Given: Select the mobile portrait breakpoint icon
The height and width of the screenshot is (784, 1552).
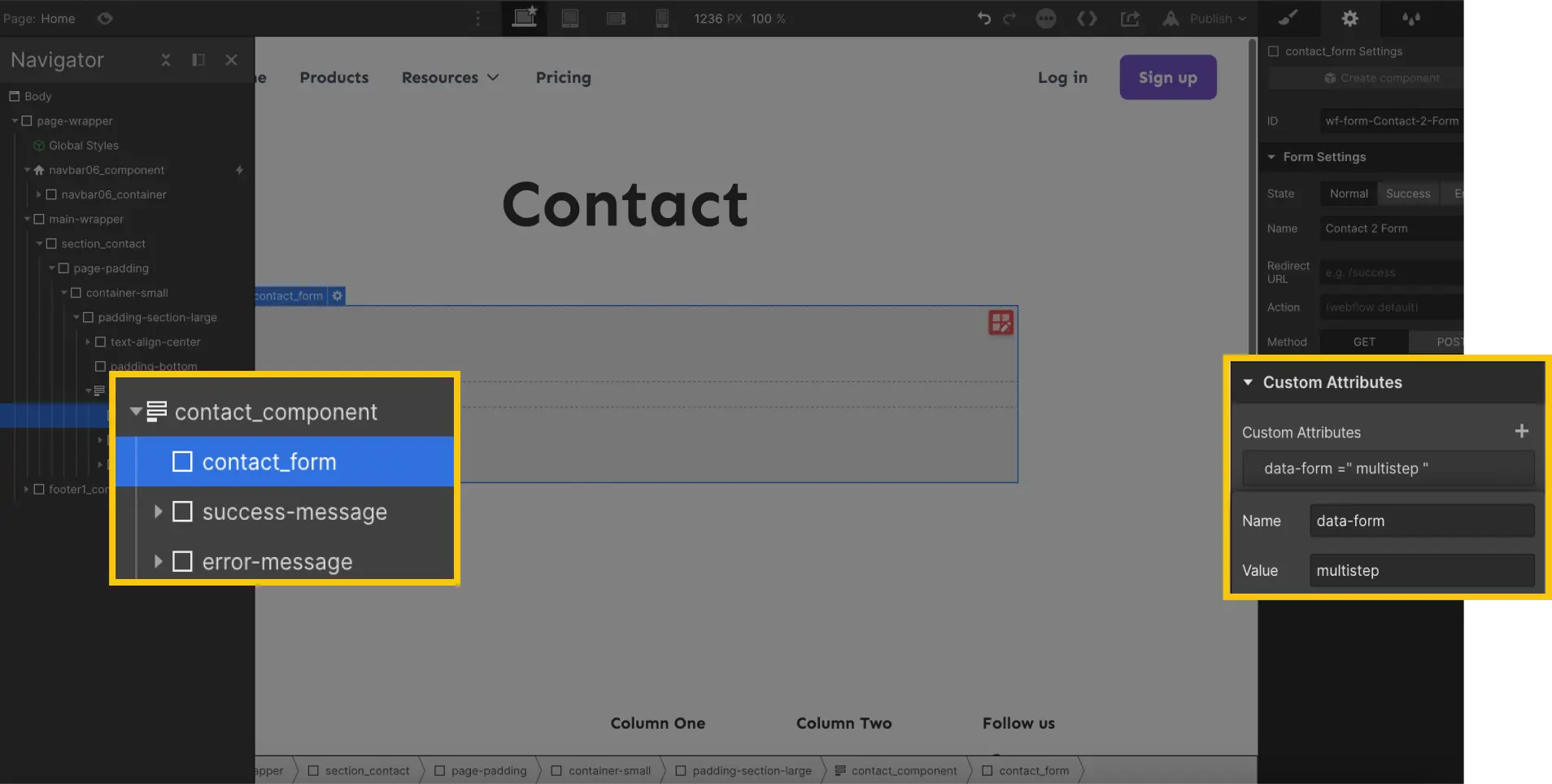Looking at the screenshot, I should pos(663,18).
